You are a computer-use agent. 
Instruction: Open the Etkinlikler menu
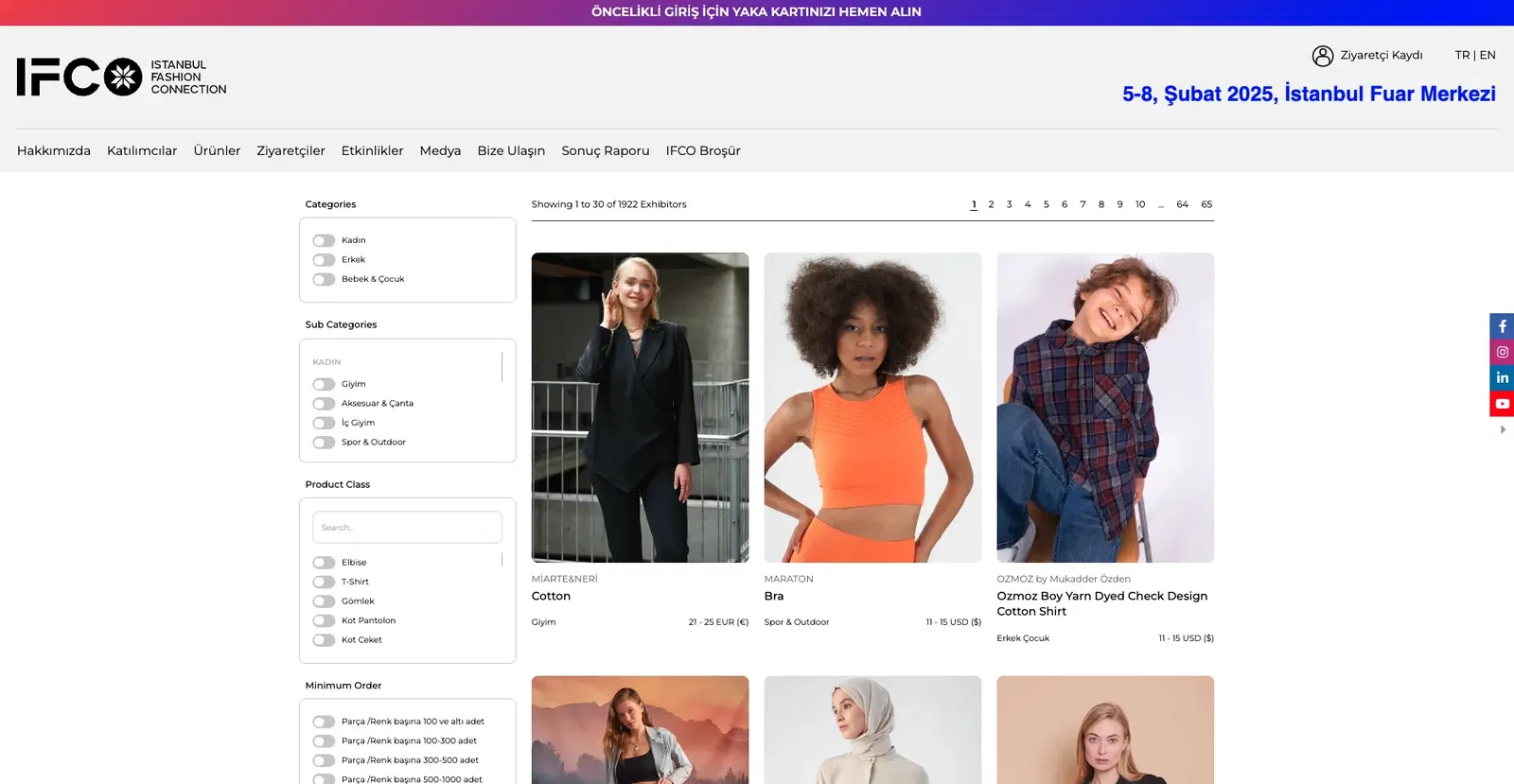(x=372, y=150)
